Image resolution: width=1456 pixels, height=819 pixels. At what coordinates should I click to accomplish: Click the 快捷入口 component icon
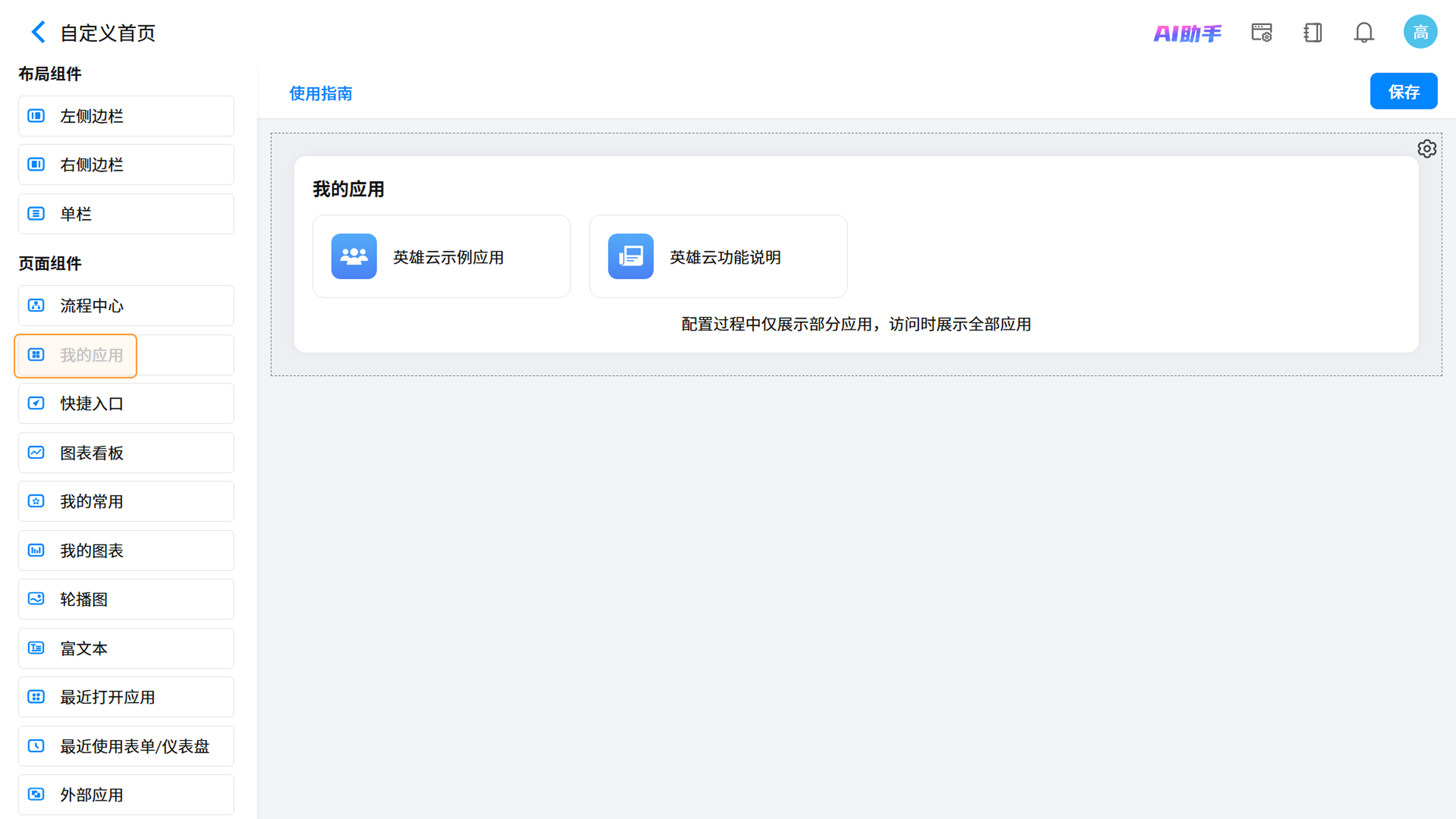pyautogui.click(x=36, y=403)
